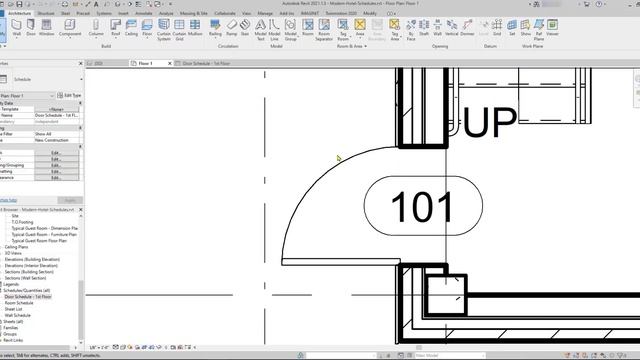
Task: Select the Model Text tool
Action: [x=260, y=30]
